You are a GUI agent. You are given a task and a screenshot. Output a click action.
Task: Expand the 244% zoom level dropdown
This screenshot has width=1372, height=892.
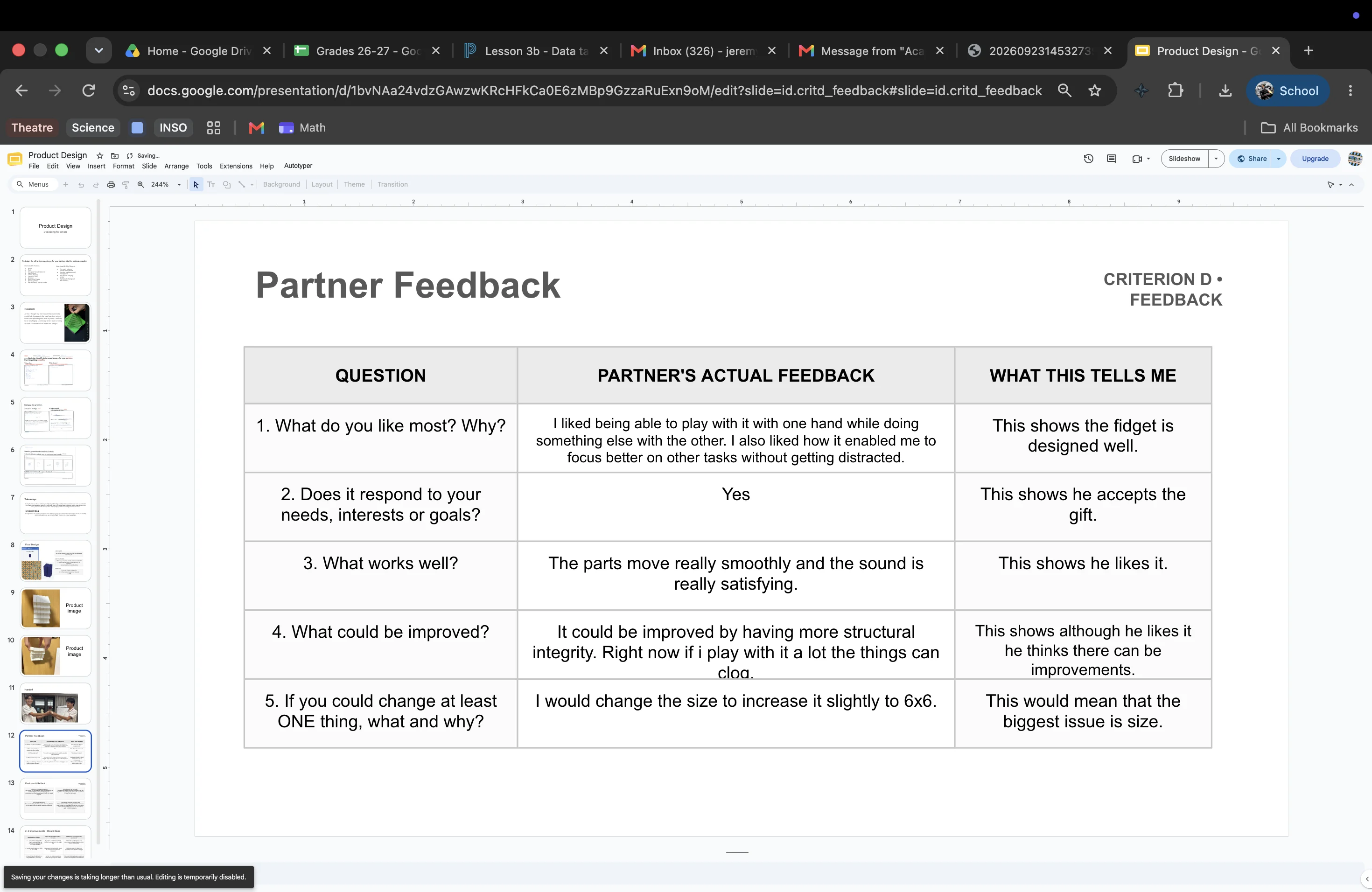(179, 184)
